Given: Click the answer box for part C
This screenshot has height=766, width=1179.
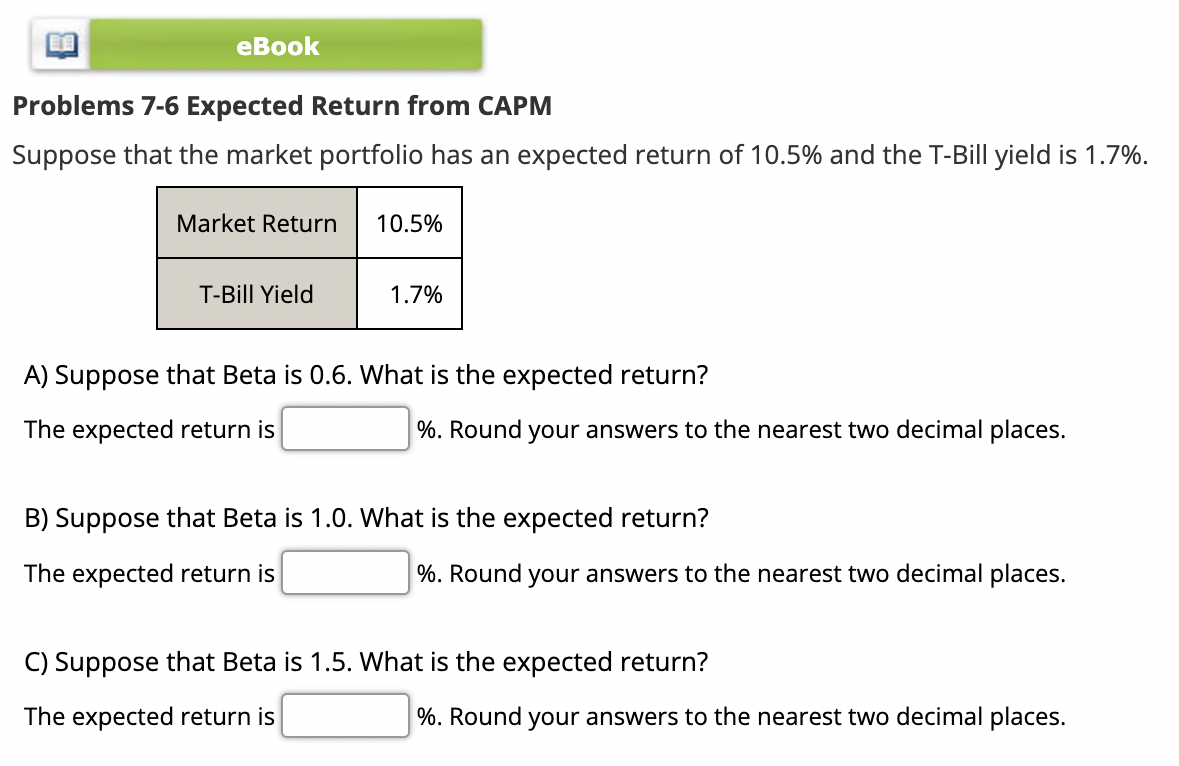Looking at the screenshot, I should pyautogui.click(x=345, y=715).
